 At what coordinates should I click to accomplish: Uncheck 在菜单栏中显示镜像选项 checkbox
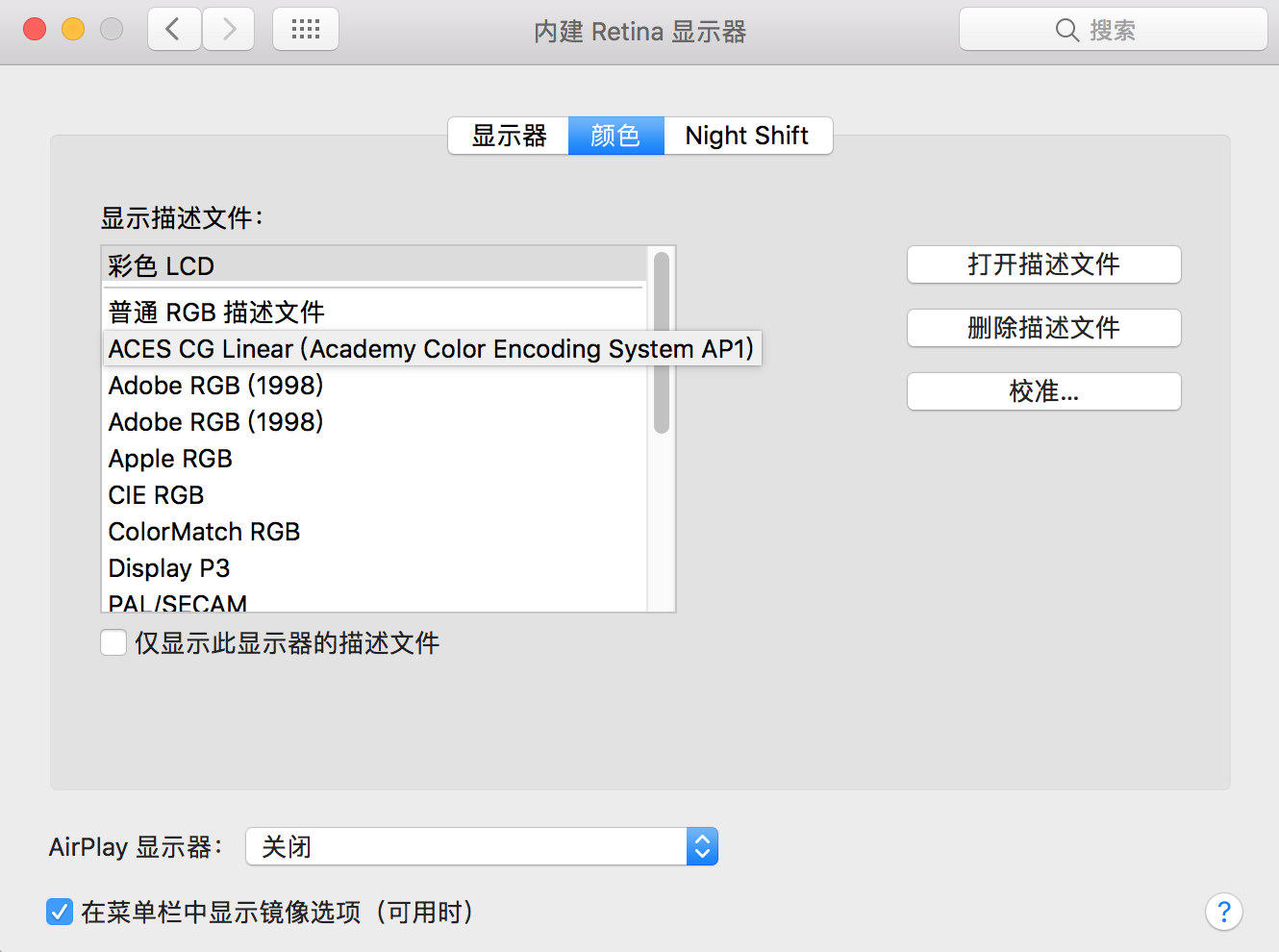(60, 912)
